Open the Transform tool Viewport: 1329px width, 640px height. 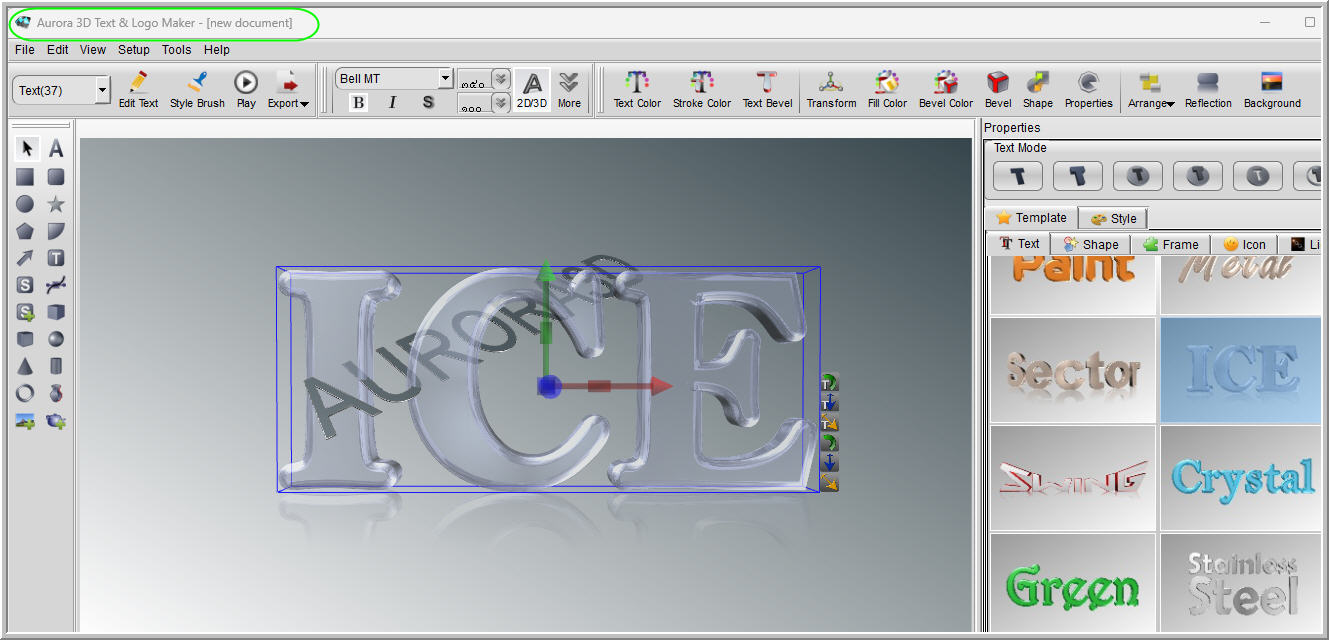[831, 89]
